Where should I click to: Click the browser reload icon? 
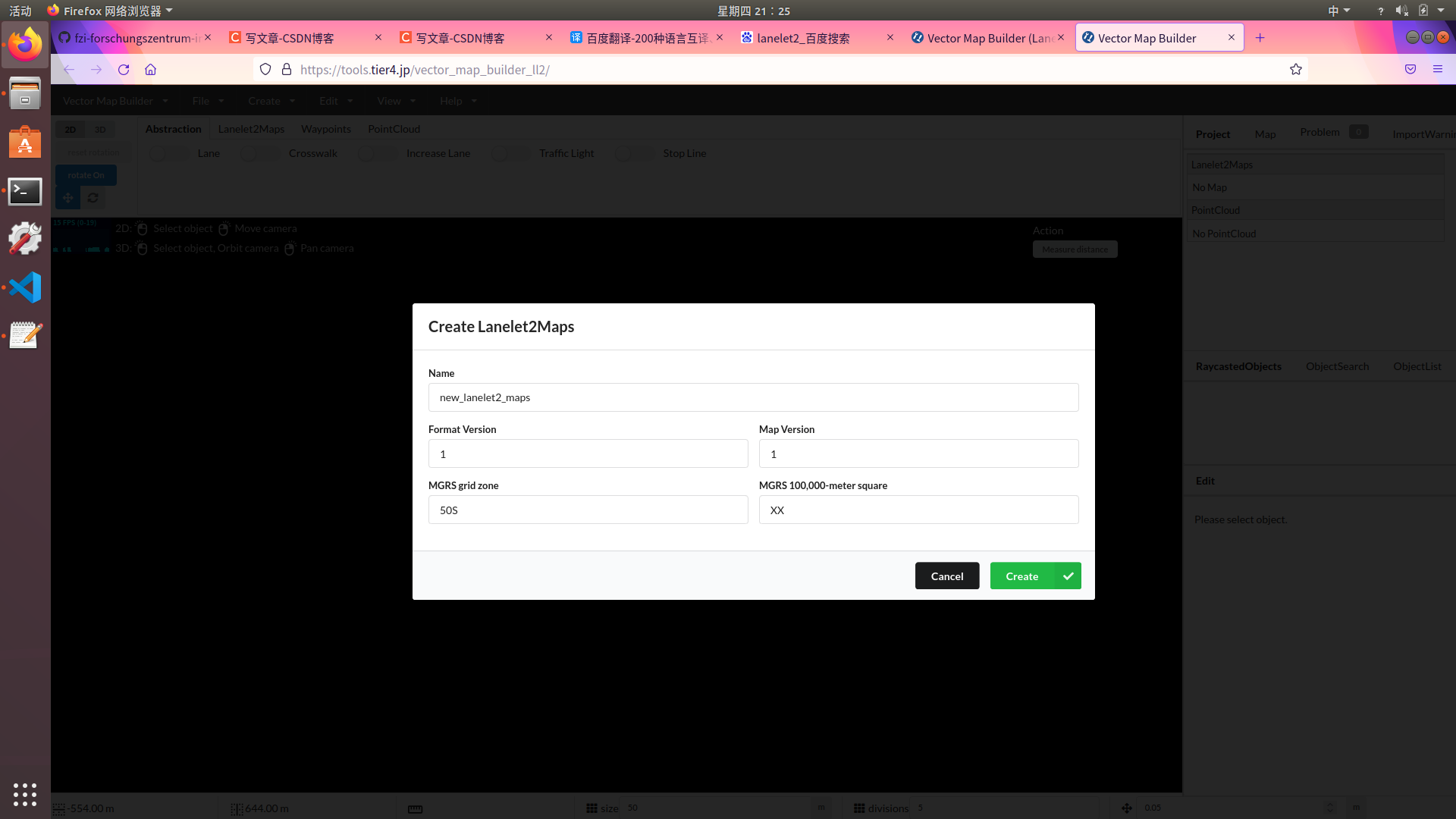[124, 70]
